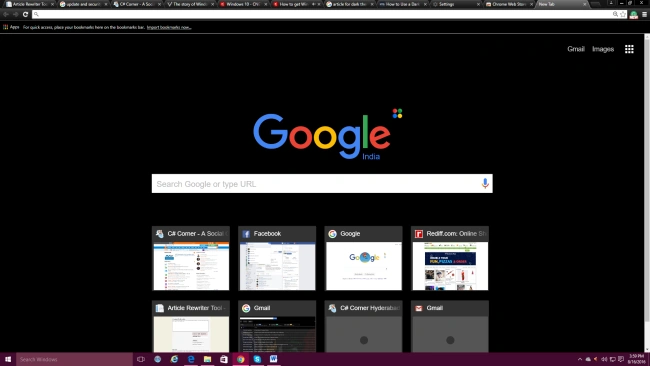Click the page vertical scrollbar
The width and height of the screenshot is (650, 366).
pyautogui.click(x=647, y=193)
